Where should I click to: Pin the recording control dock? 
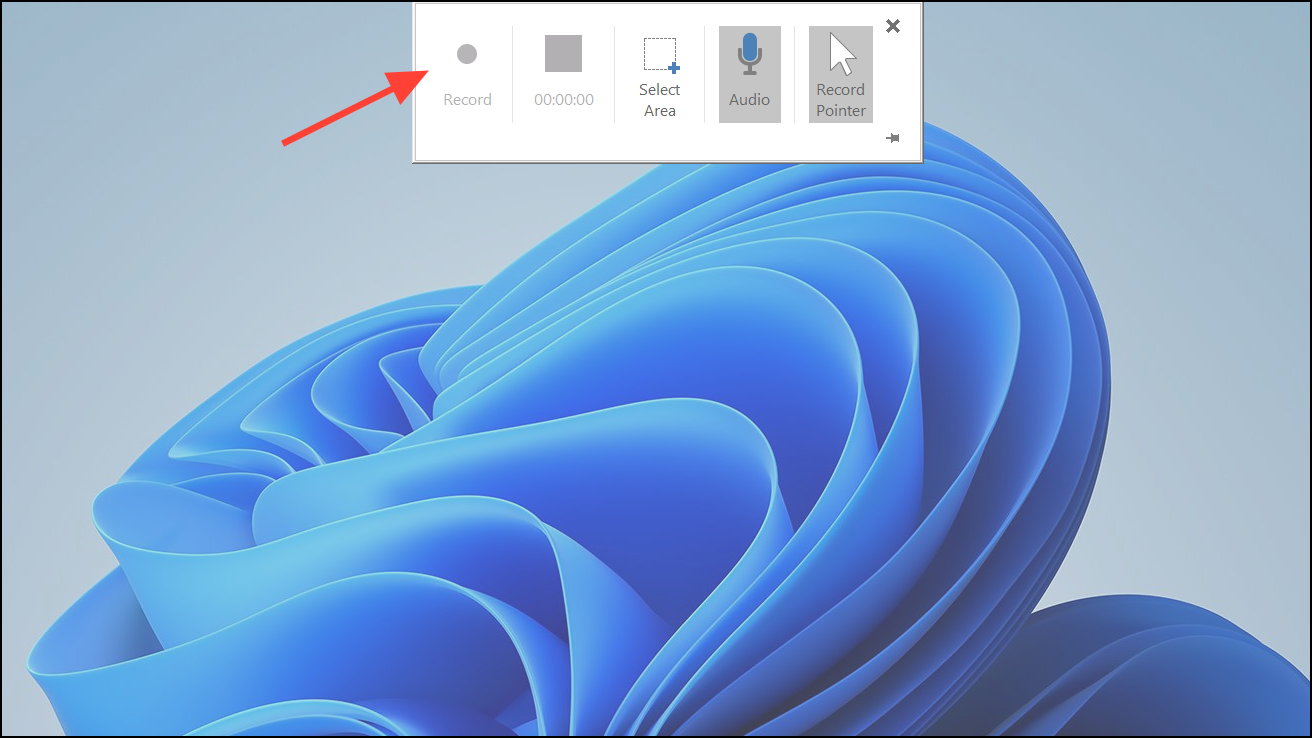pyautogui.click(x=893, y=138)
